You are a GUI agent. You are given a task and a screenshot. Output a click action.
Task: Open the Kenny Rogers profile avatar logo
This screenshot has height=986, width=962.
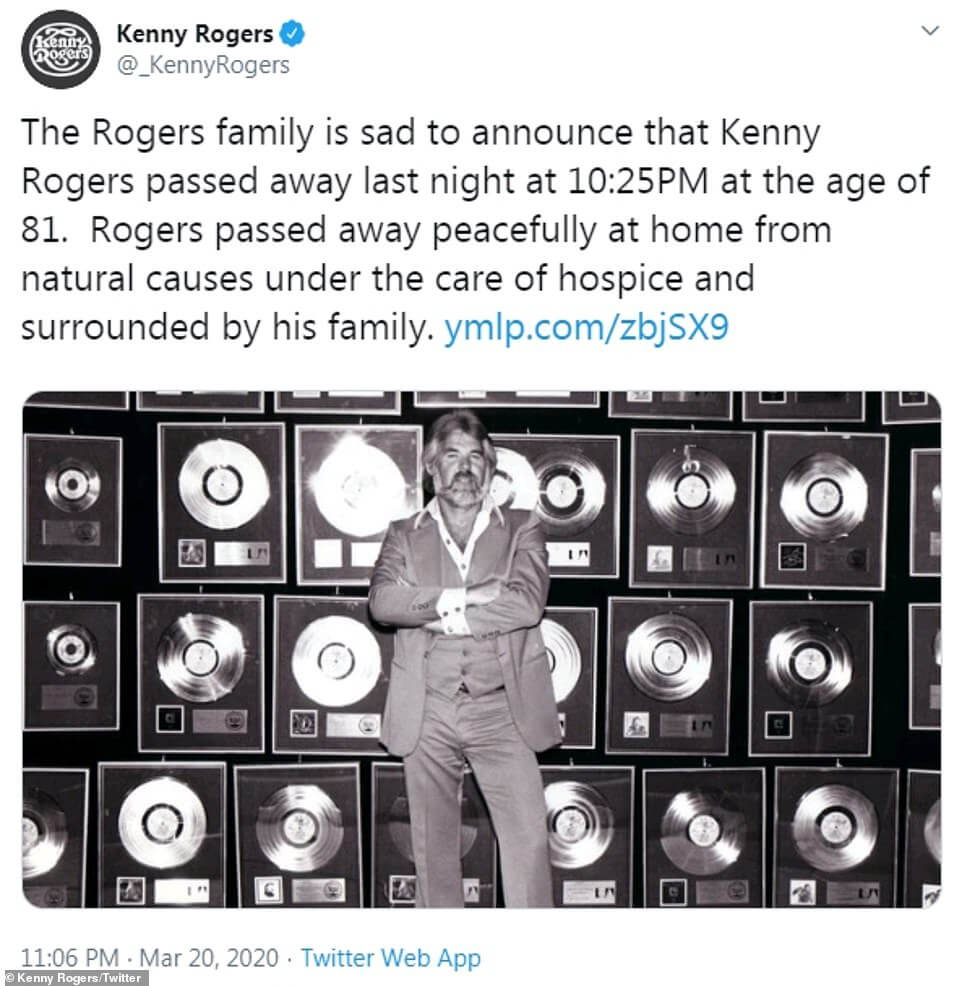[x=60, y=50]
